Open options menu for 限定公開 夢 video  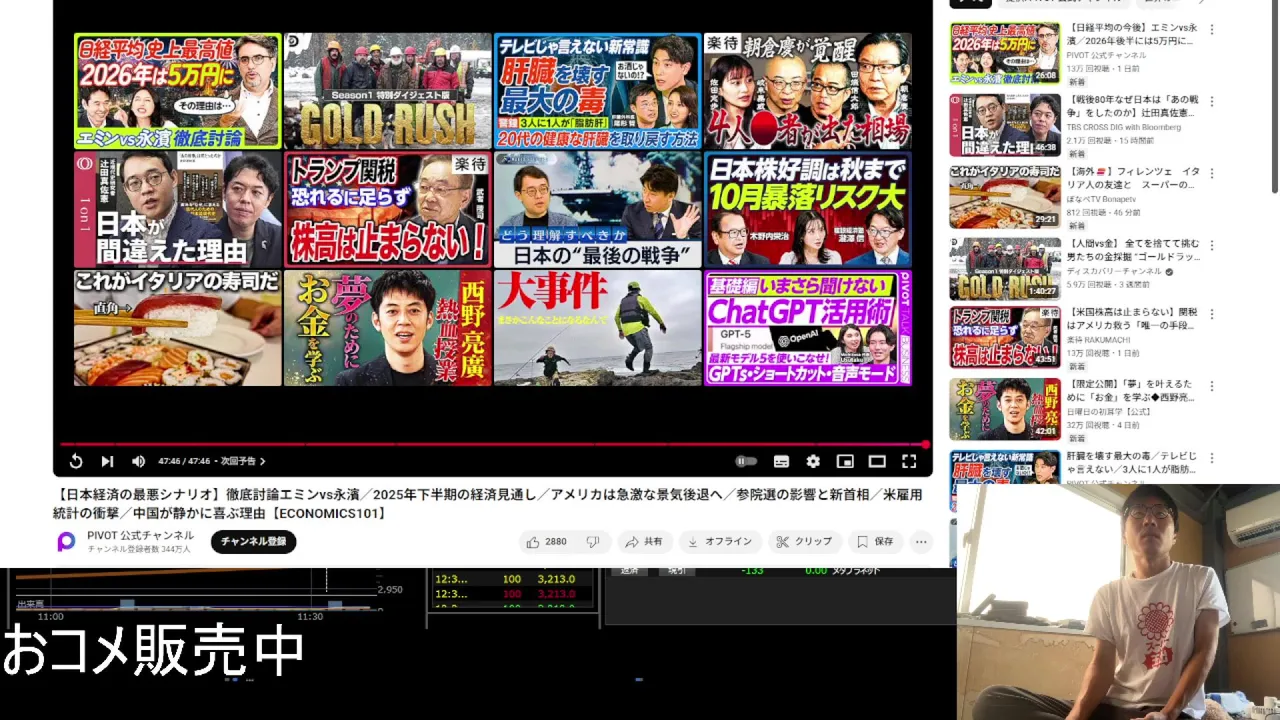point(1212,385)
